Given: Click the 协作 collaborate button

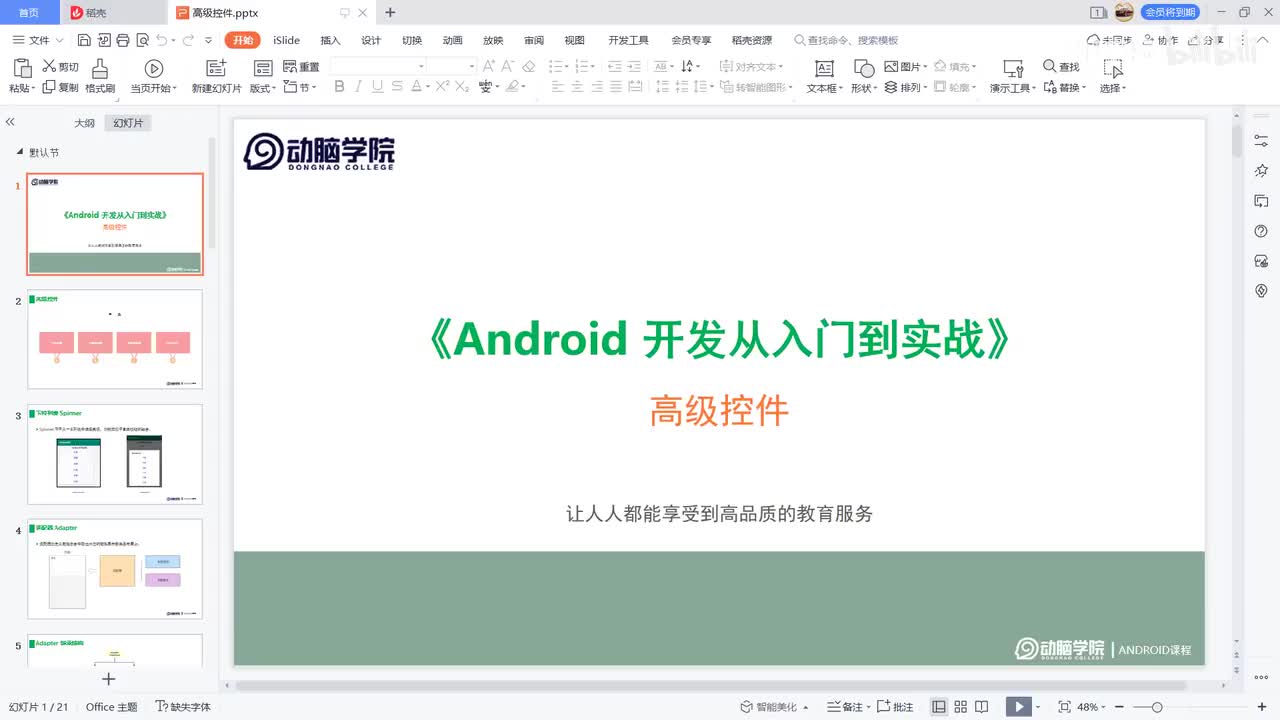Looking at the screenshot, I should [1160, 40].
